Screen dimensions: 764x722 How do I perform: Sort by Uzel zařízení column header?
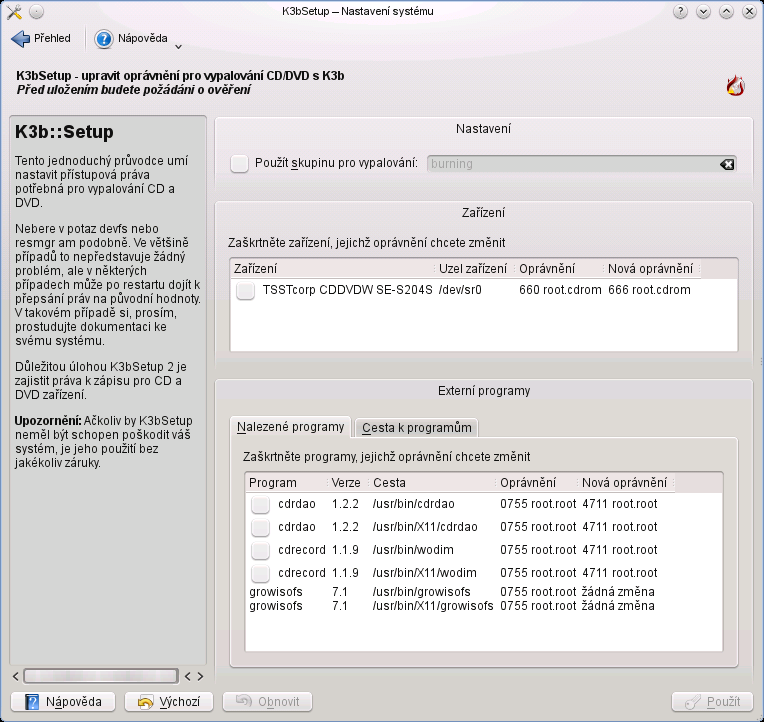pyautogui.click(x=475, y=269)
